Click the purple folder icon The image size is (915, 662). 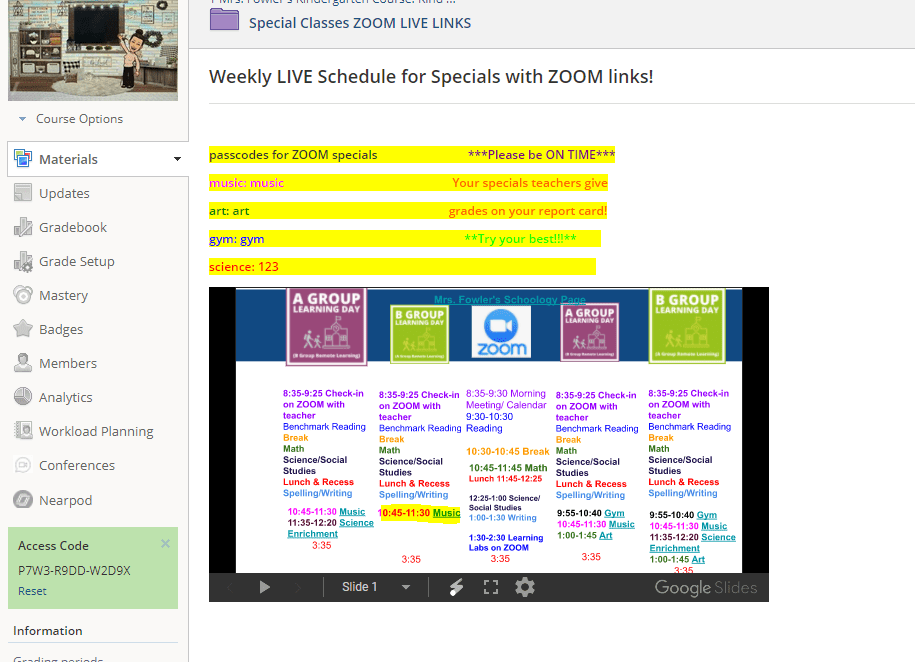[x=224, y=20]
